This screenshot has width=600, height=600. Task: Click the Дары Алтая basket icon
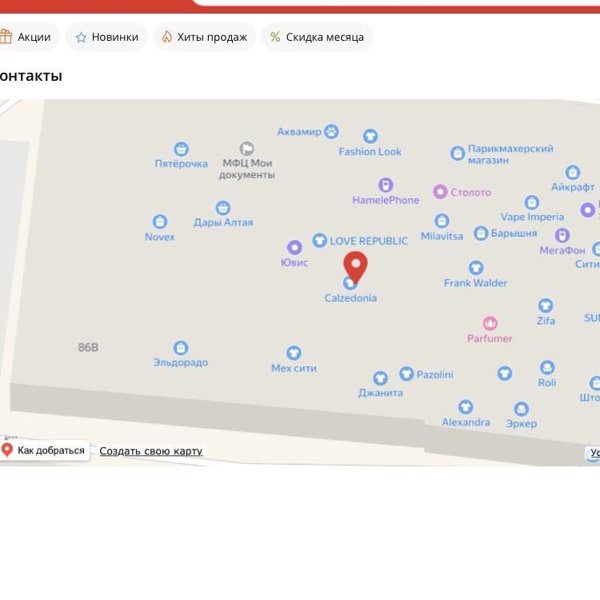pos(223,208)
